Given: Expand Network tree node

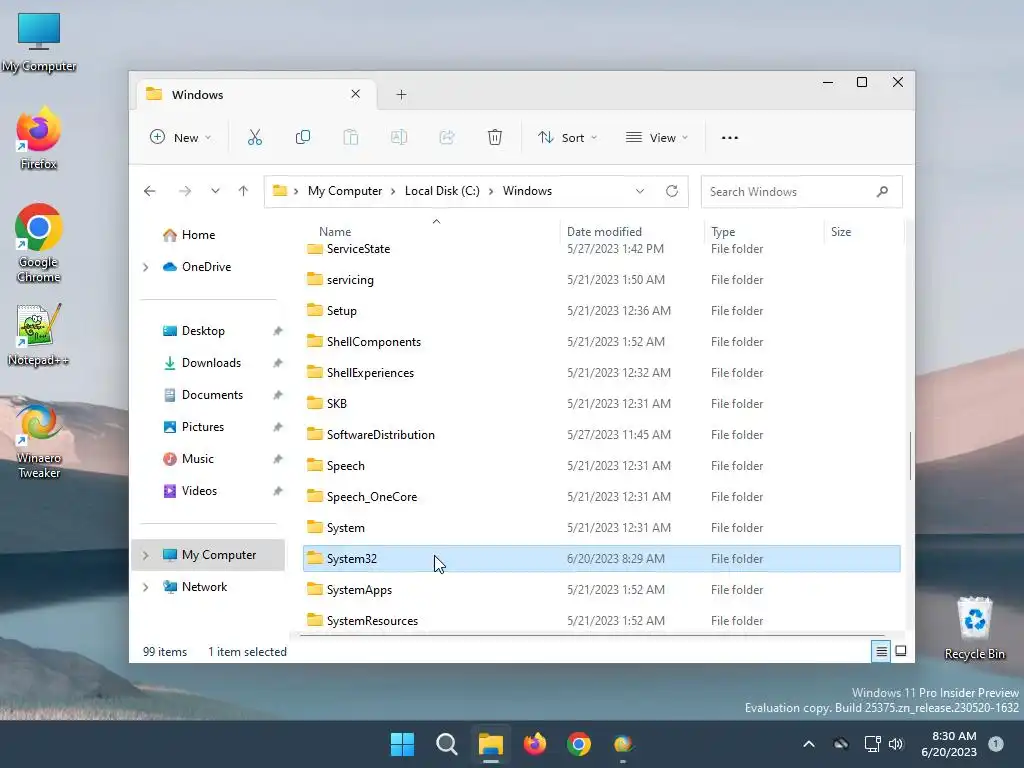Looking at the screenshot, I should pyautogui.click(x=146, y=587).
